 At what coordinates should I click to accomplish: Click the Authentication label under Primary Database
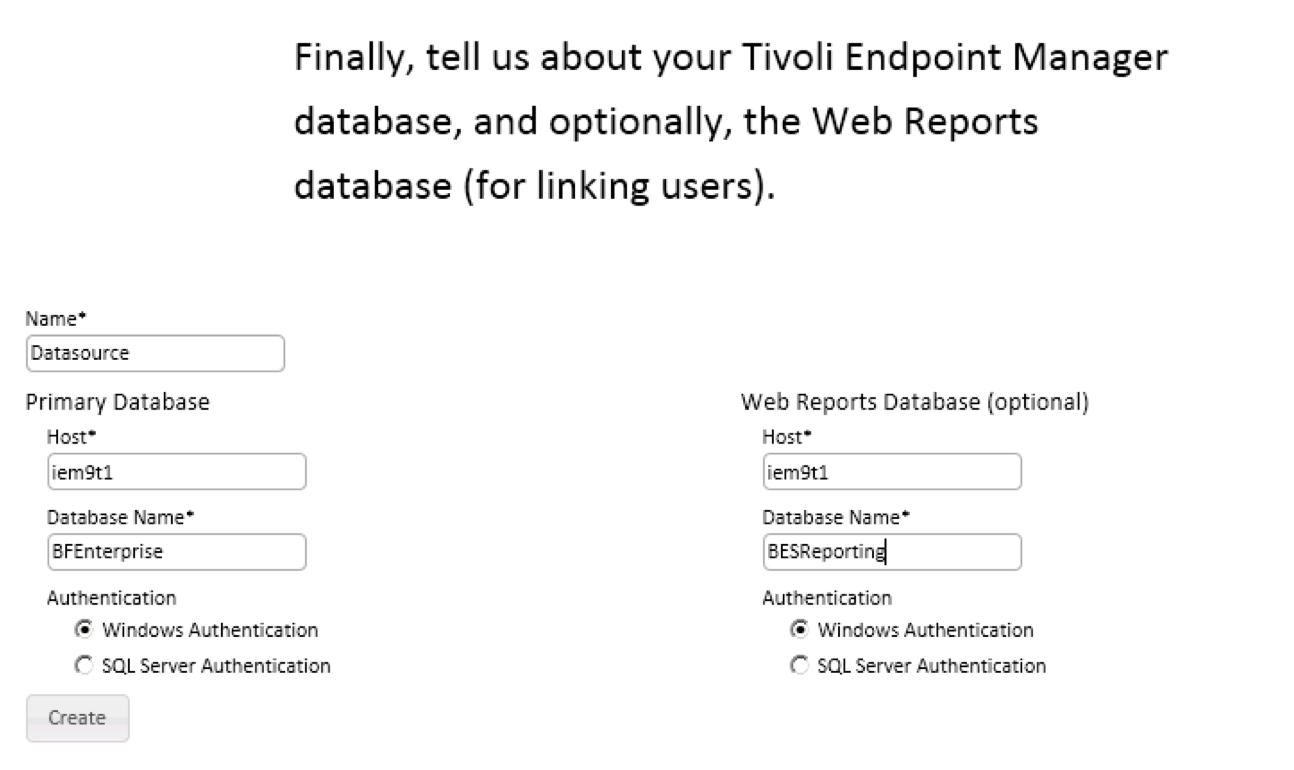(x=111, y=598)
